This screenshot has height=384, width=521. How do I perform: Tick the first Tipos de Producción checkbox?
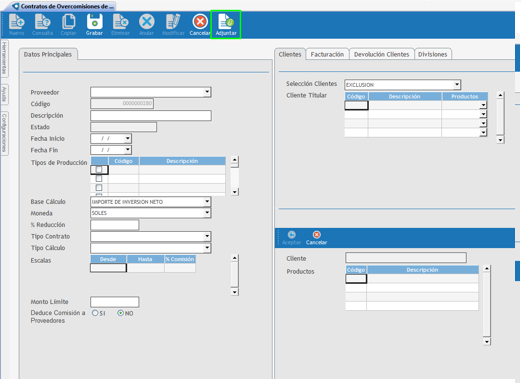click(99, 170)
